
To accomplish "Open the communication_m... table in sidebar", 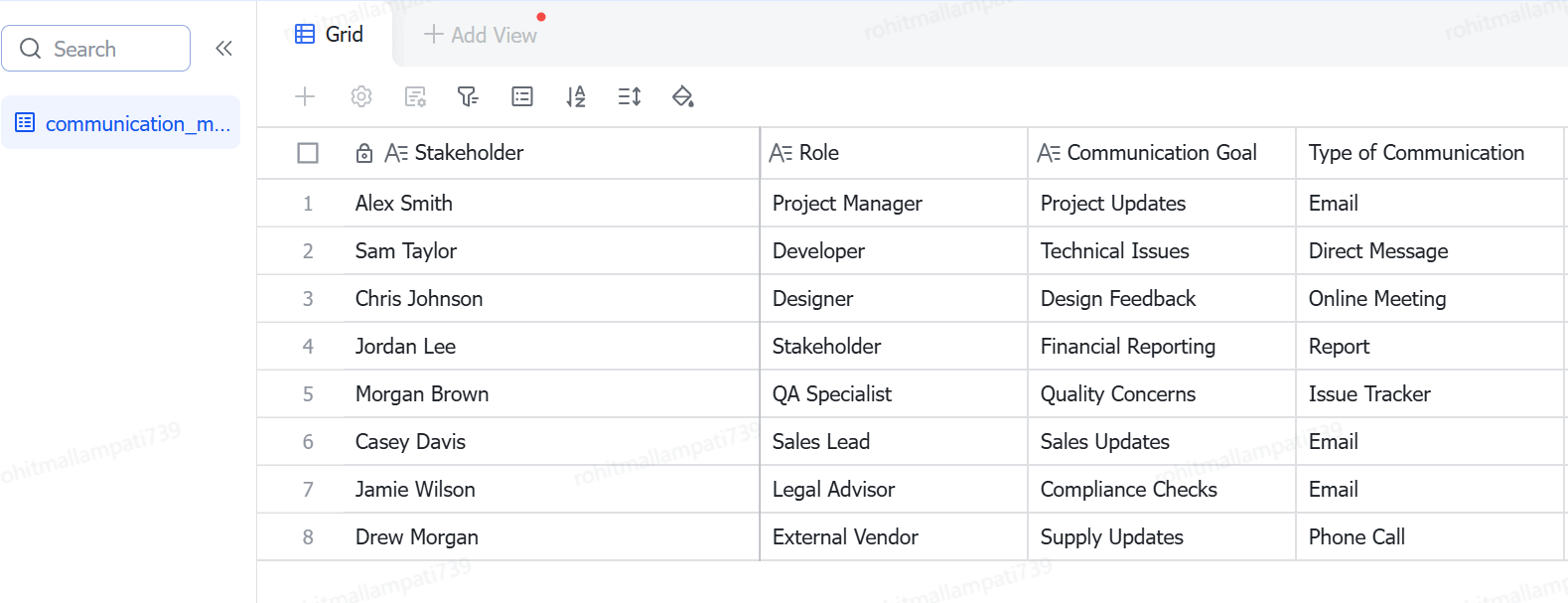I will [x=121, y=123].
